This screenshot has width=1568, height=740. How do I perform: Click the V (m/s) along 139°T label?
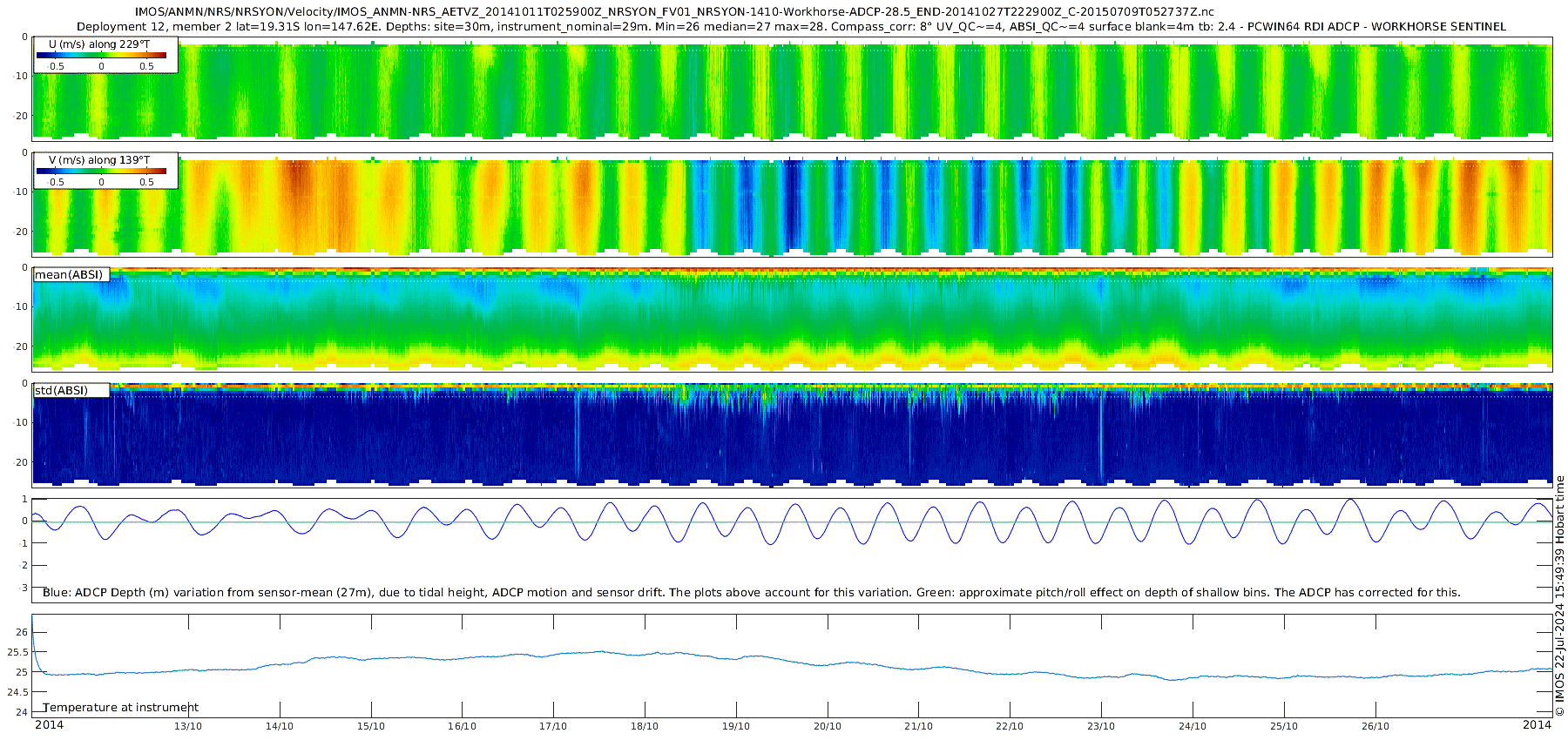tap(99, 160)
